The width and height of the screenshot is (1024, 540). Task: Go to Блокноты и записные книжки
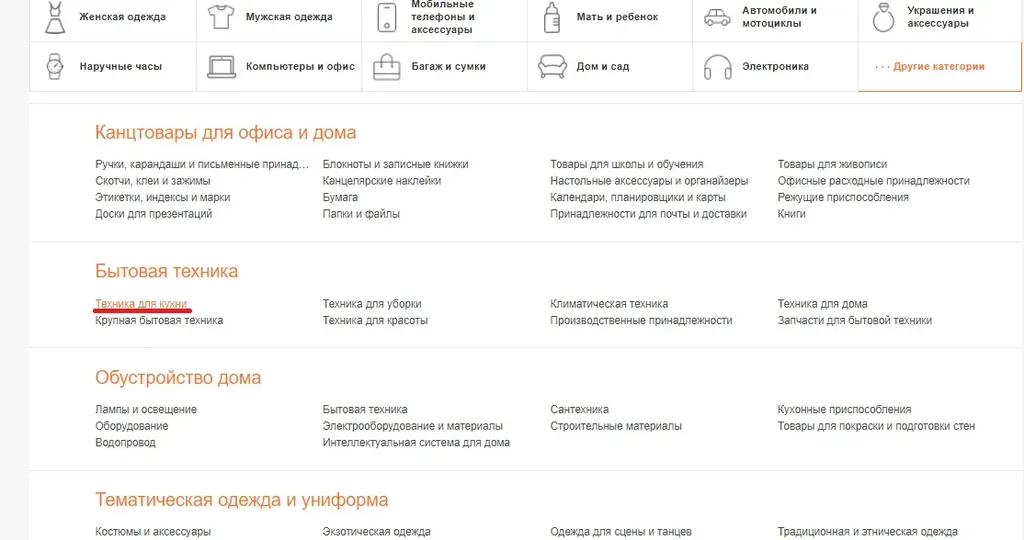[x=395, y=164]
